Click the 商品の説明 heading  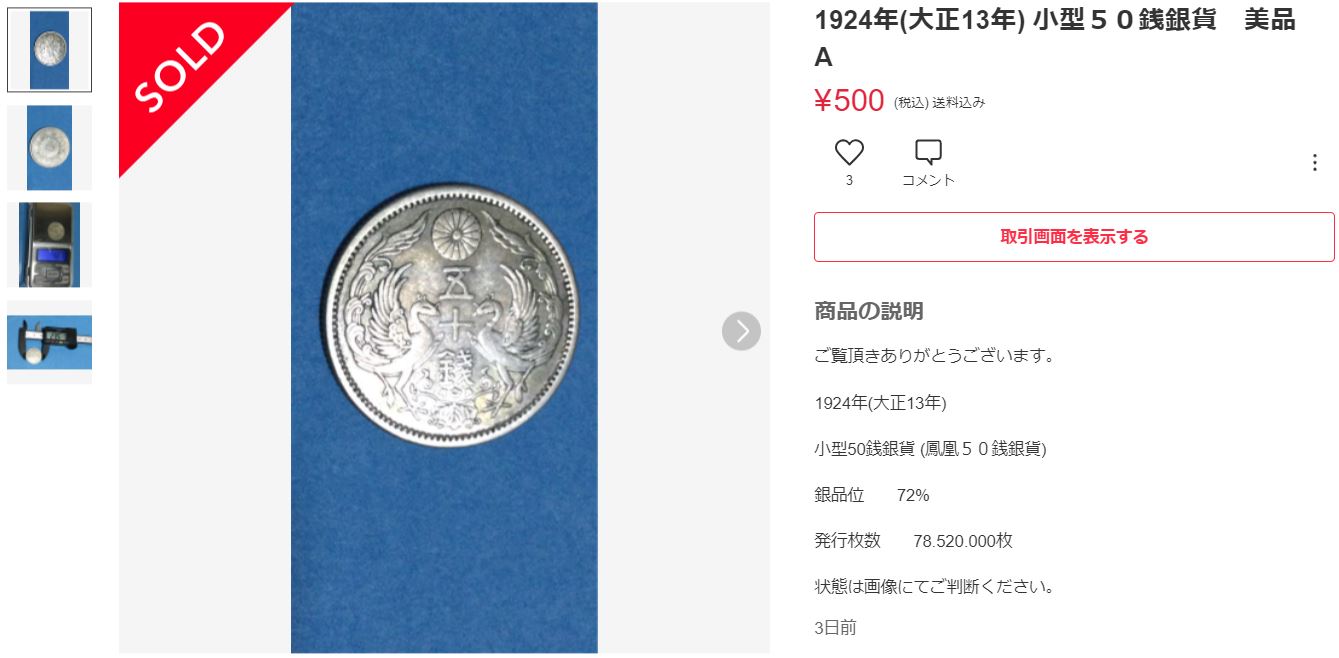point(869,311)
